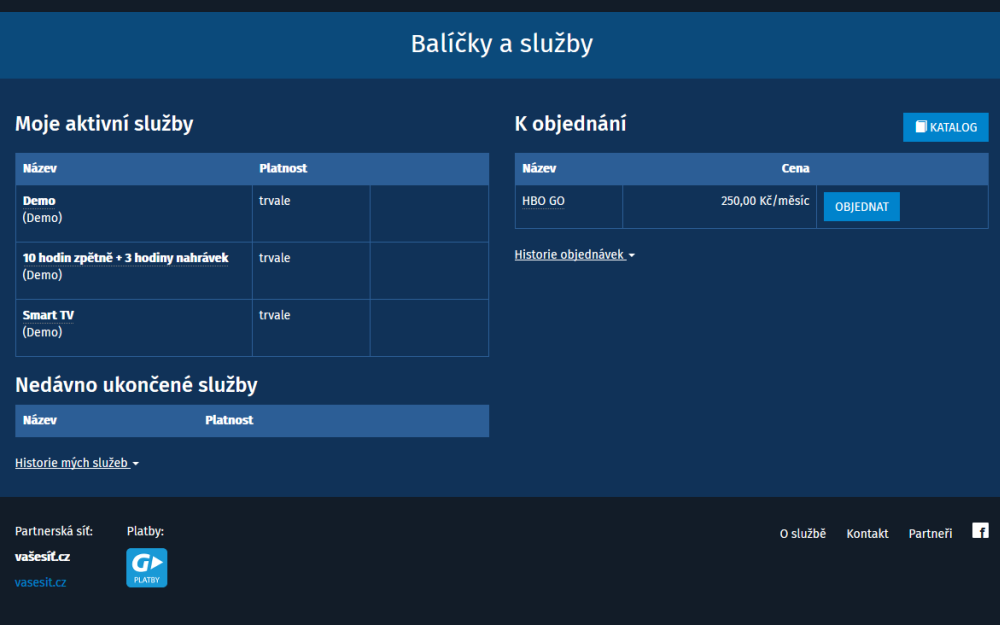Select the Smart TV service row
This screenshot has height=625, width=1000.
click(x=48, y=314)
